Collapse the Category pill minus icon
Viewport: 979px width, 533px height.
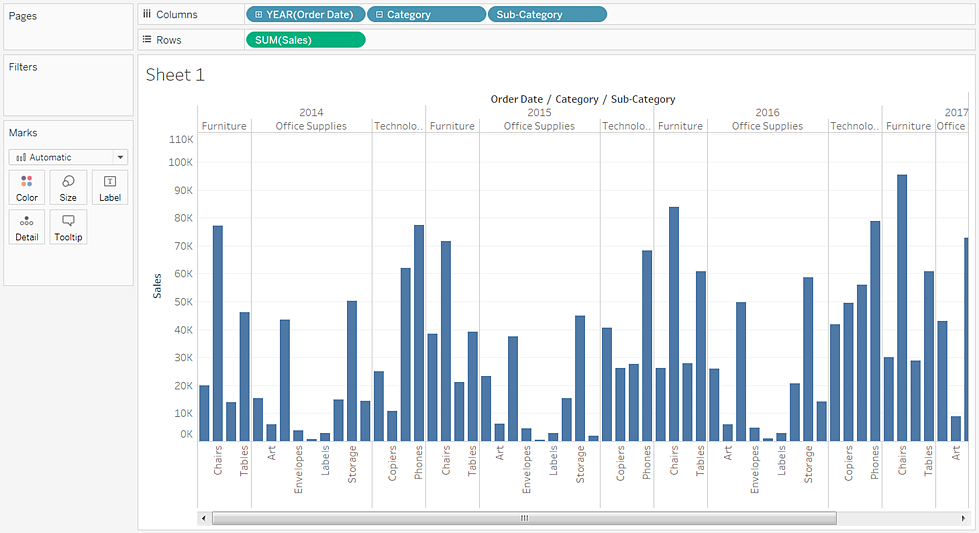(x=379, y=15)
